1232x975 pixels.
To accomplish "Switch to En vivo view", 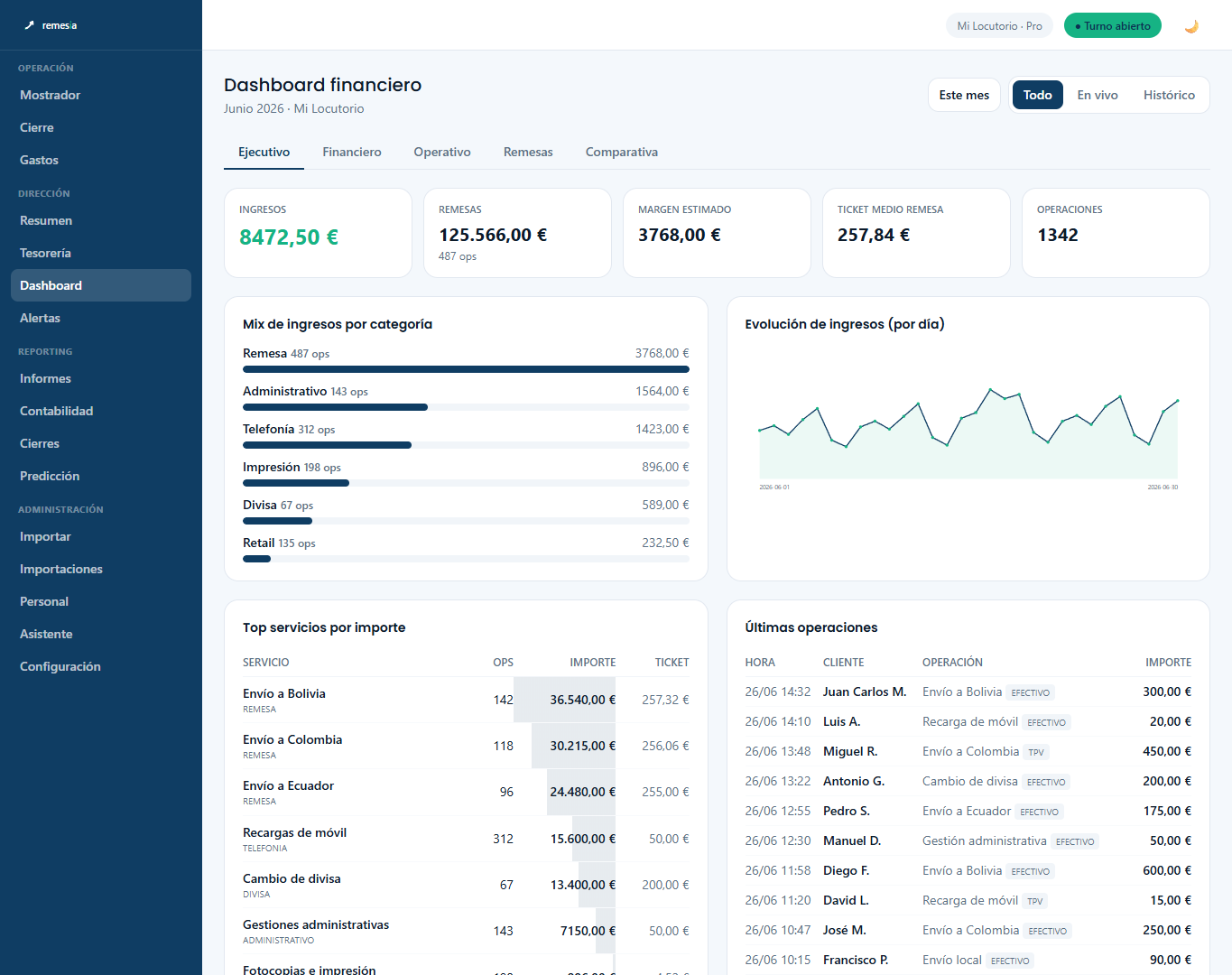I will click(x=1098, y=95).
